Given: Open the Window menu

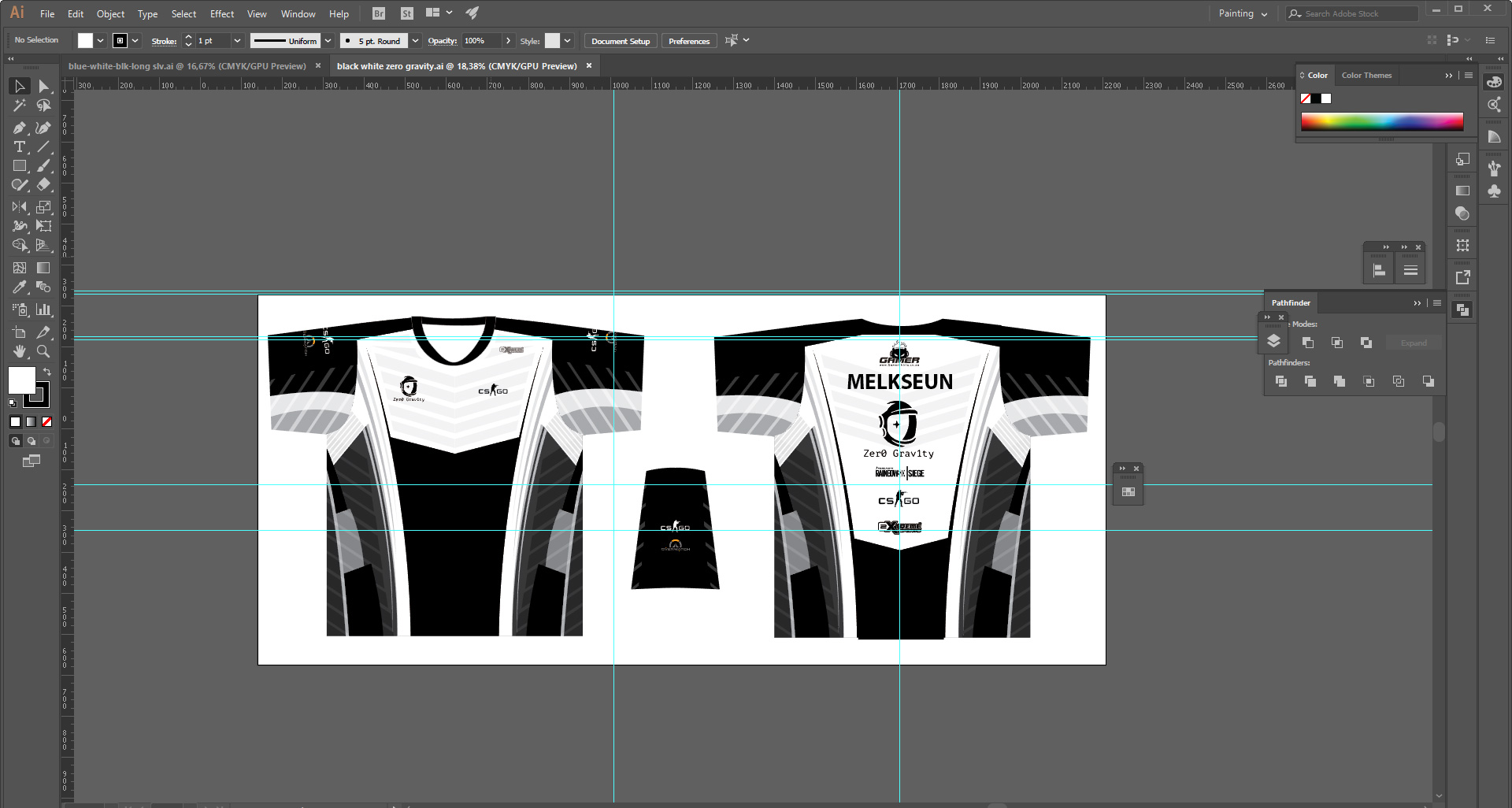Looking at the screenshot, I should (x=298, y=13).
